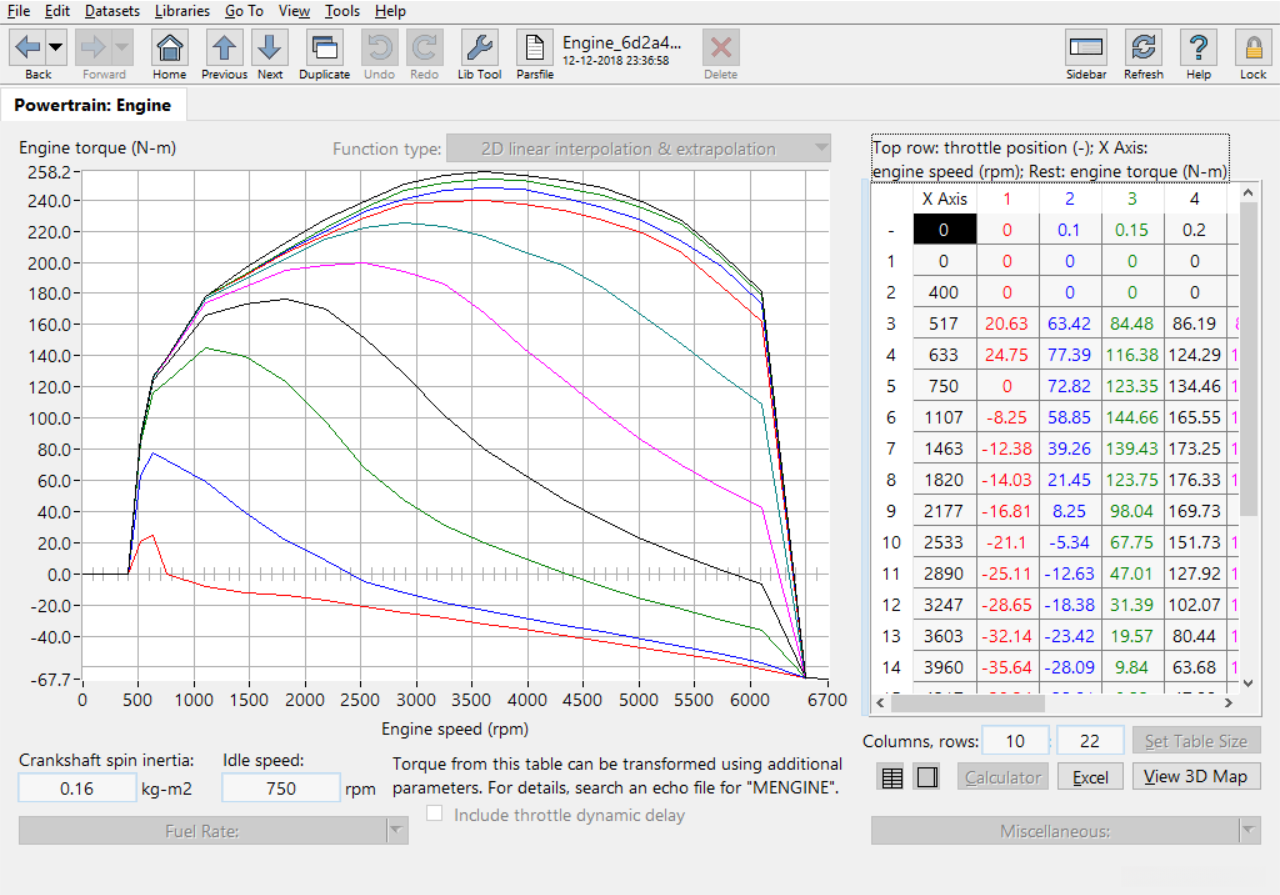
Task: Click the Excel button
Action: [1091, 777]
